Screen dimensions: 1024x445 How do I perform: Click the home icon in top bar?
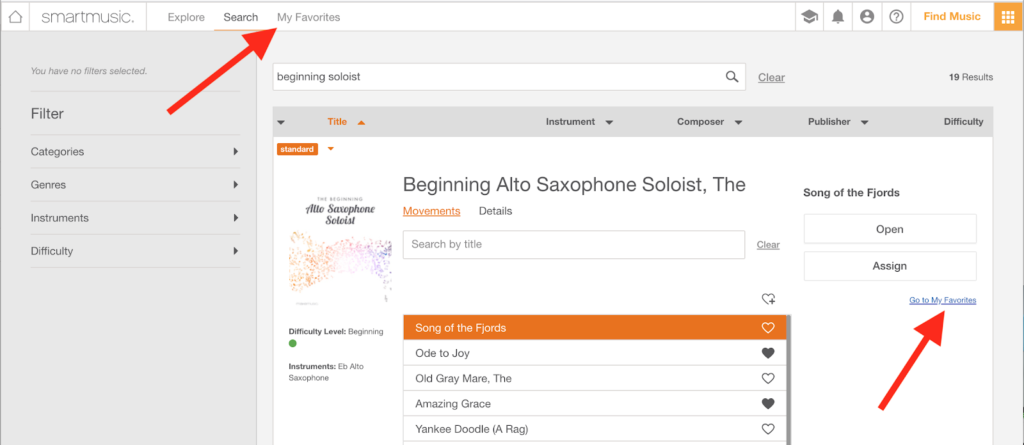coord(15,17)
